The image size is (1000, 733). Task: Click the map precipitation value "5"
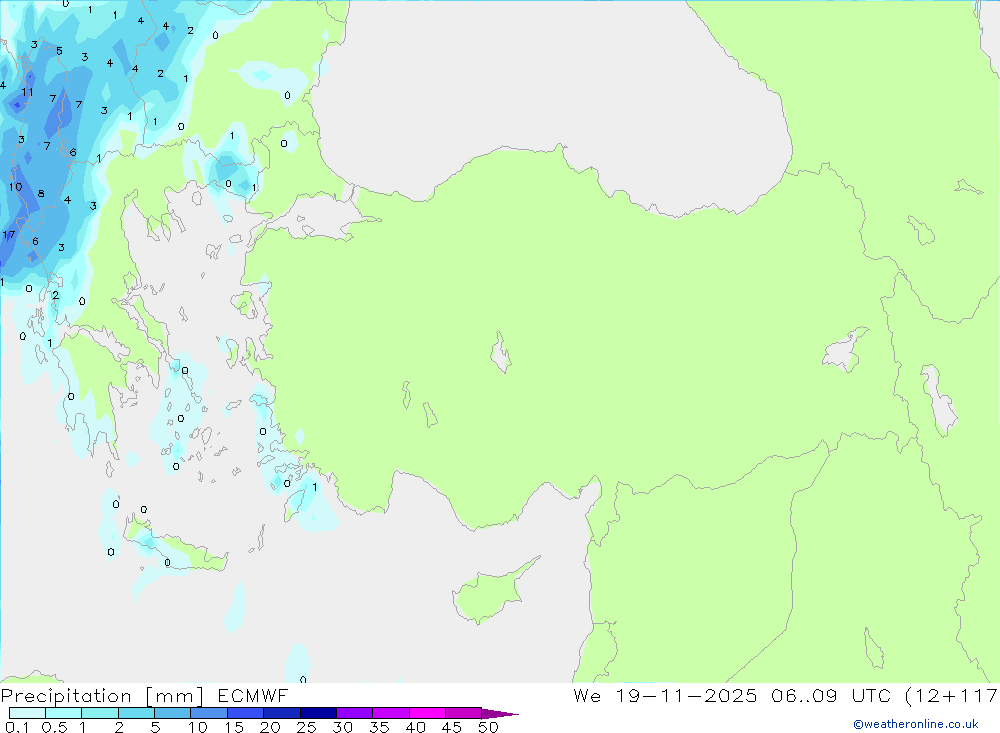[59, 51]
